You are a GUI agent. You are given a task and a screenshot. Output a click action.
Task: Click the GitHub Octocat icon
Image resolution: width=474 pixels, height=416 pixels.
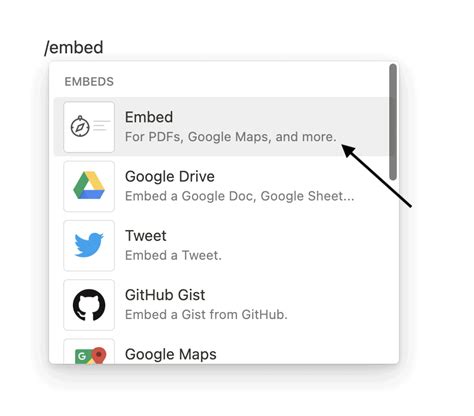(x=89, y=305)
